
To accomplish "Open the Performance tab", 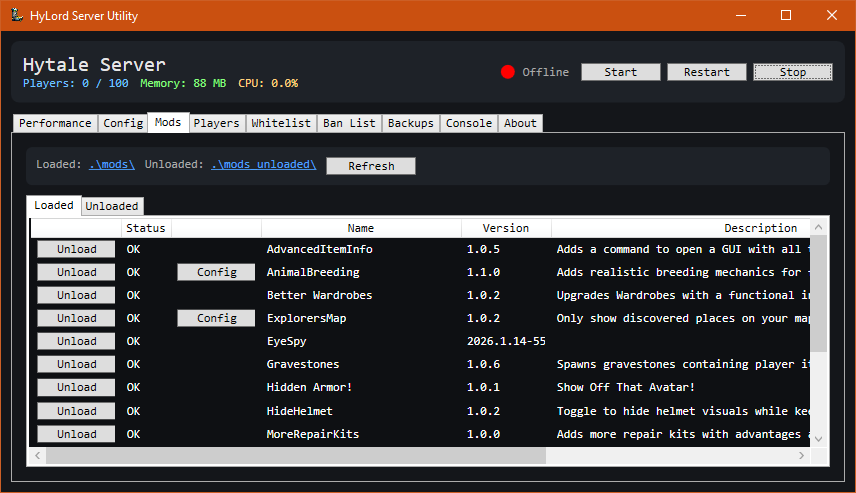I will pos(55,123).
